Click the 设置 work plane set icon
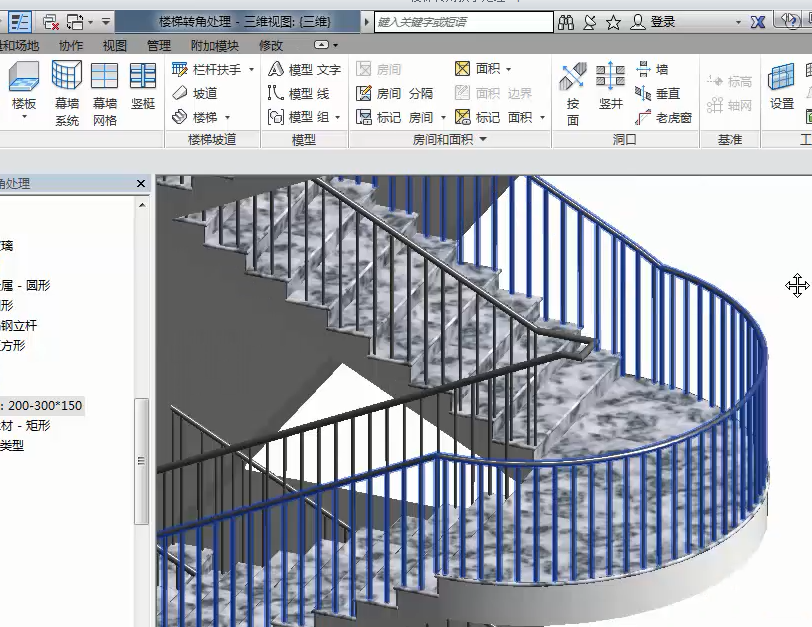Viewport: 812px width, 627px height. click(782, 88)
